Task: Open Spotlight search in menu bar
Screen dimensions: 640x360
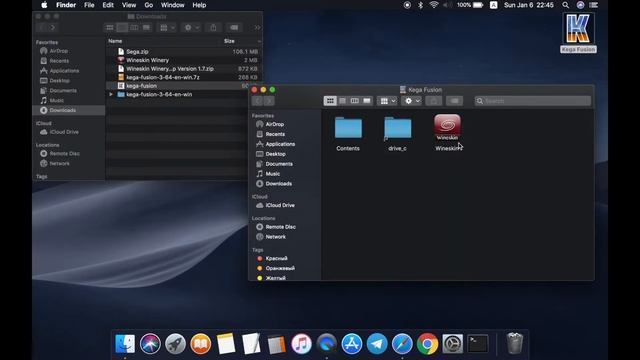Action: pos(565,5)
